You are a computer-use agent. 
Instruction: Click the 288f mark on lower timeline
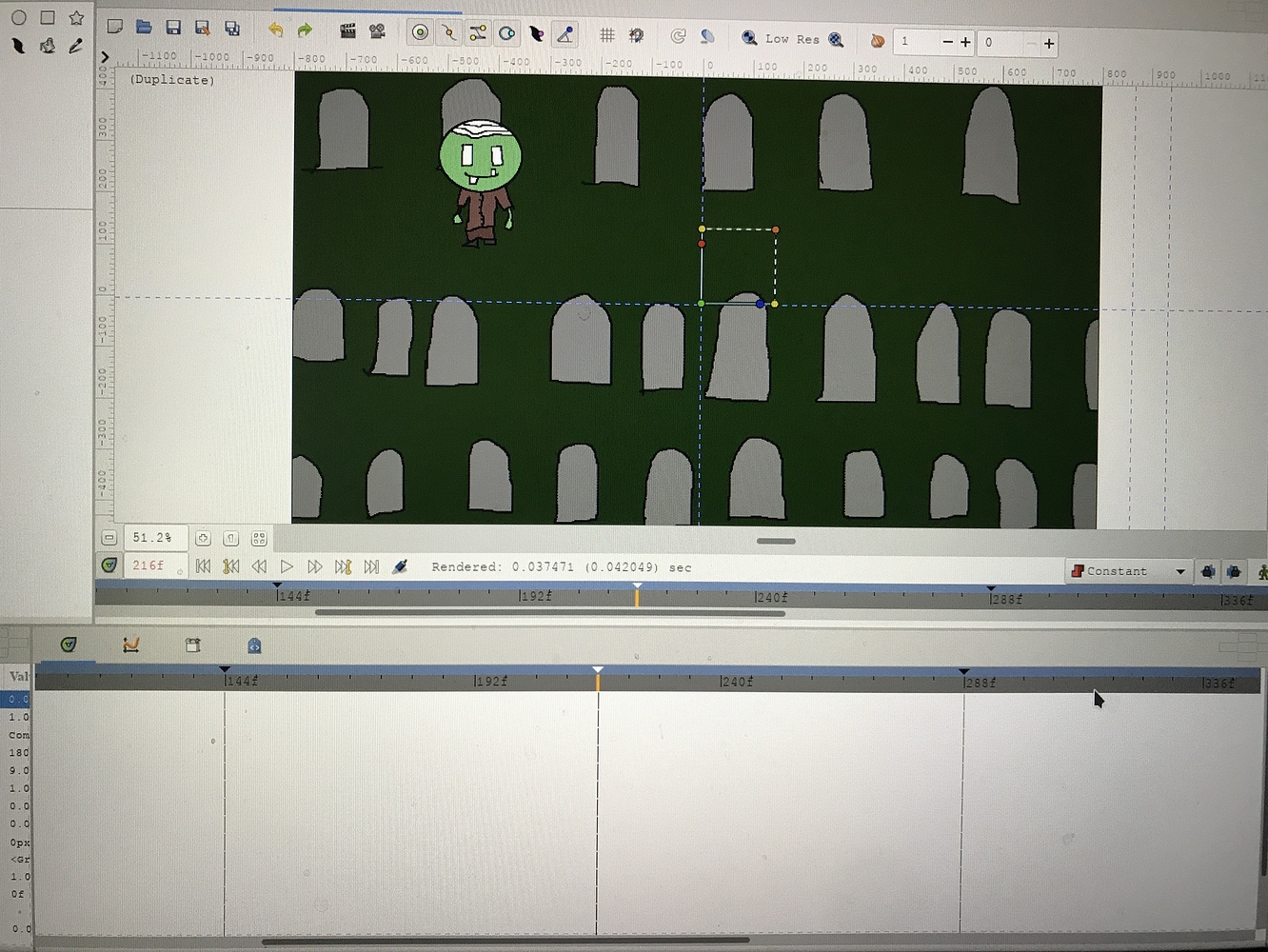coord(980,683)
